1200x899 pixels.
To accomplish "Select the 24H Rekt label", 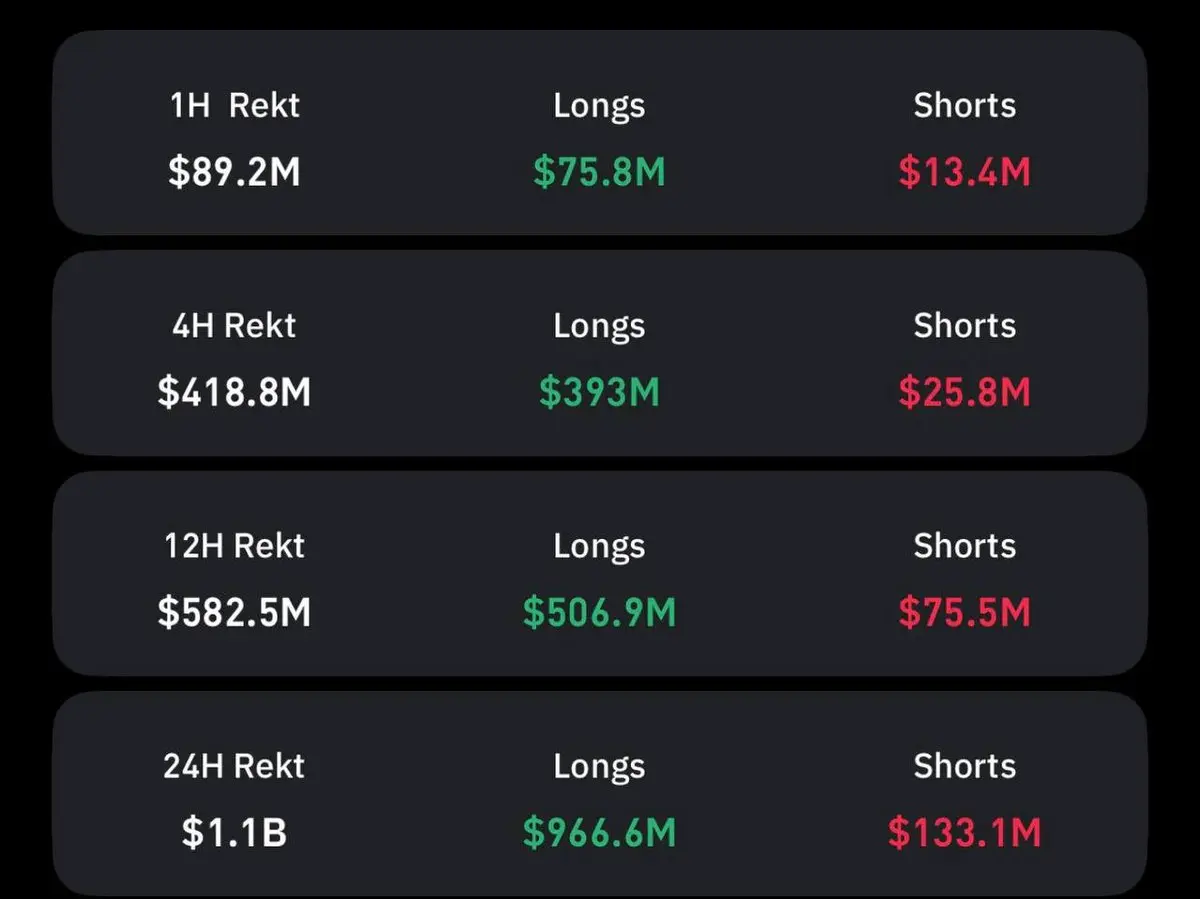I will 234,765.
